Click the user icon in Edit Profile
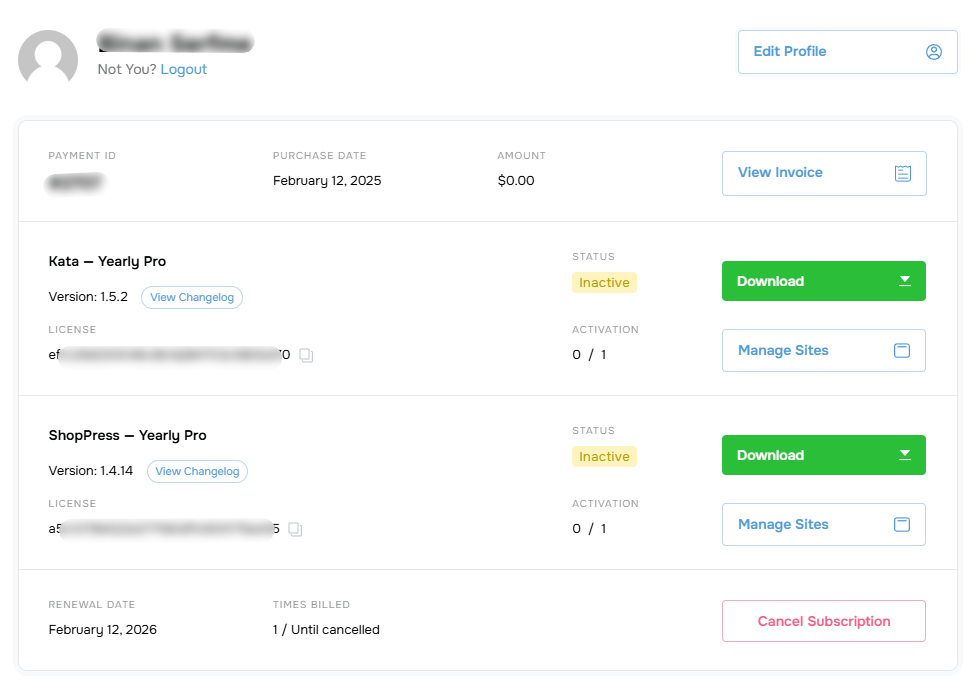Image resolution: width=973 pixels, height=682 pixels. coord(933,52)
